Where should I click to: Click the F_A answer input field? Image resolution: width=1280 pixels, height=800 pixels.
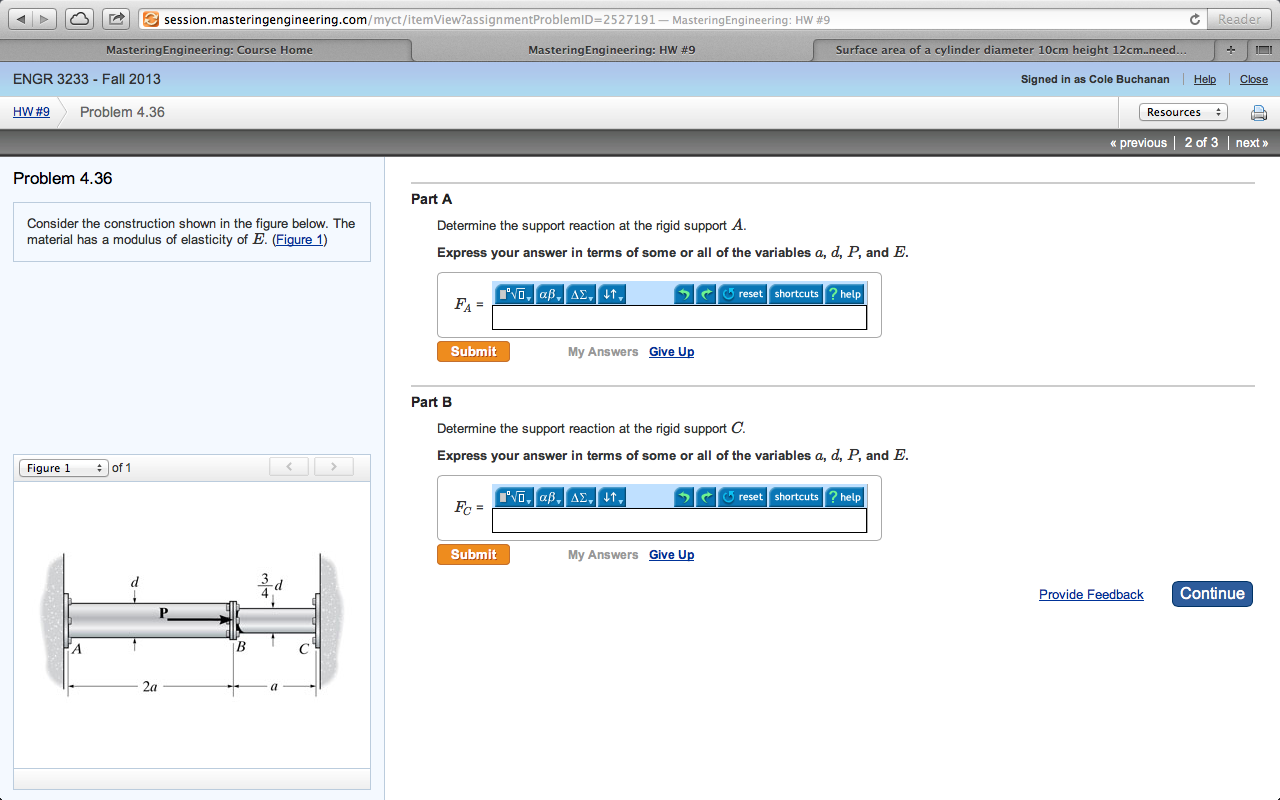pyautogui.click(x=679, y=318)
